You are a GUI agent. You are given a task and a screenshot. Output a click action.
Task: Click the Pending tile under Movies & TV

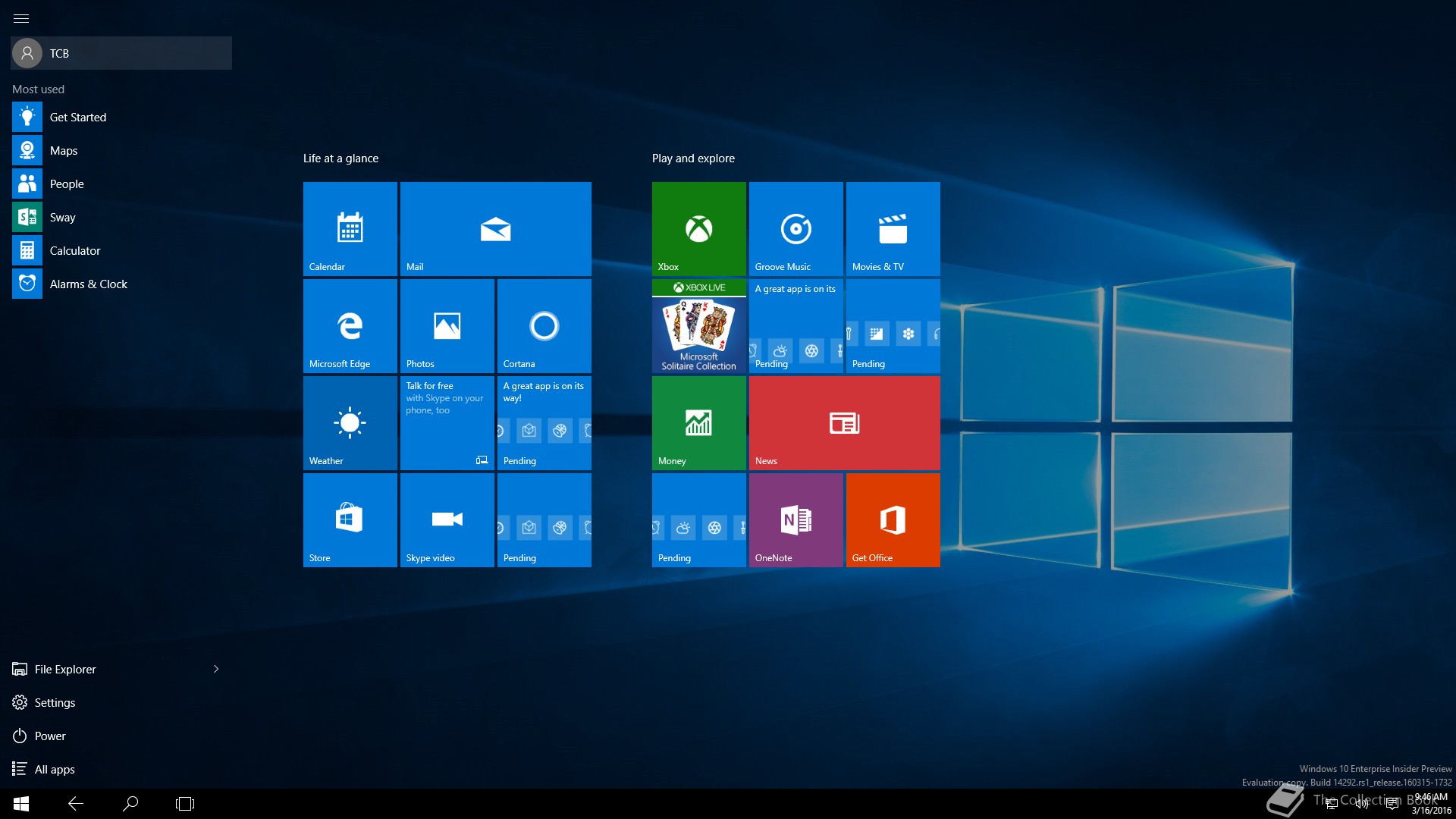click(x=893, y=326)
